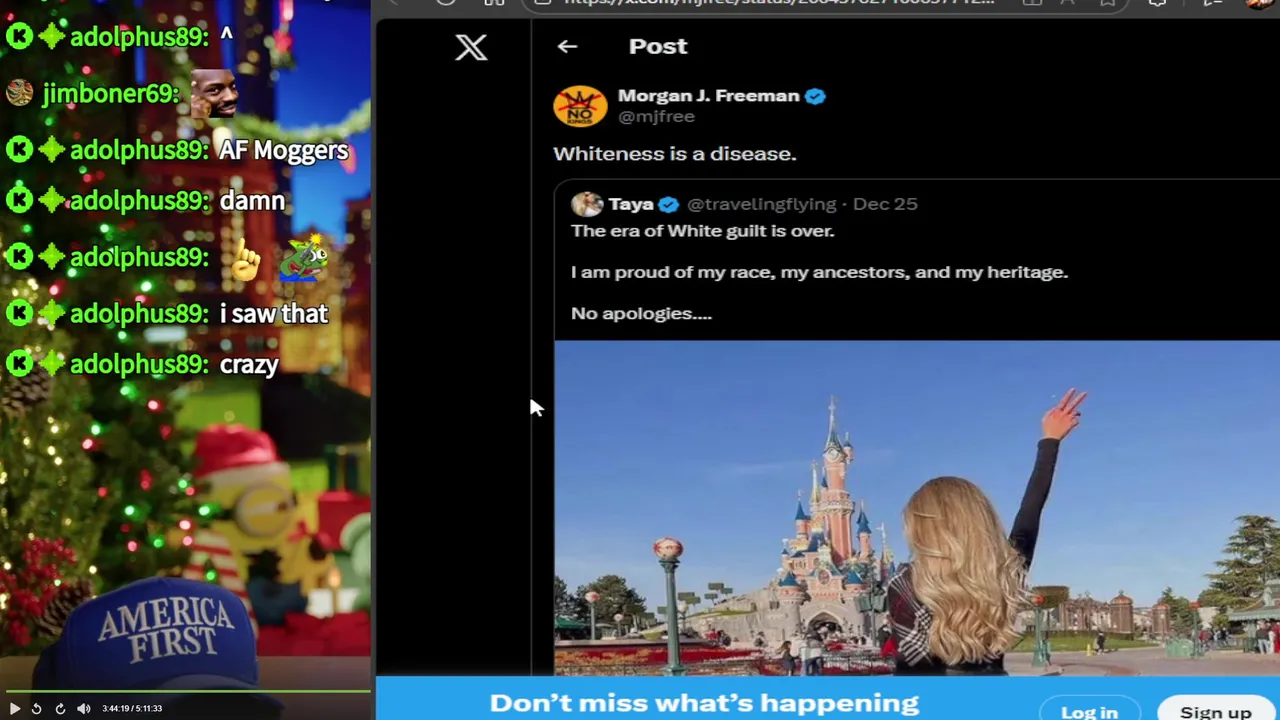The image size is (1280, 720).
Task: Click the 'crazy' chat message
Action: pyautogui.click(x=249, y=365)
